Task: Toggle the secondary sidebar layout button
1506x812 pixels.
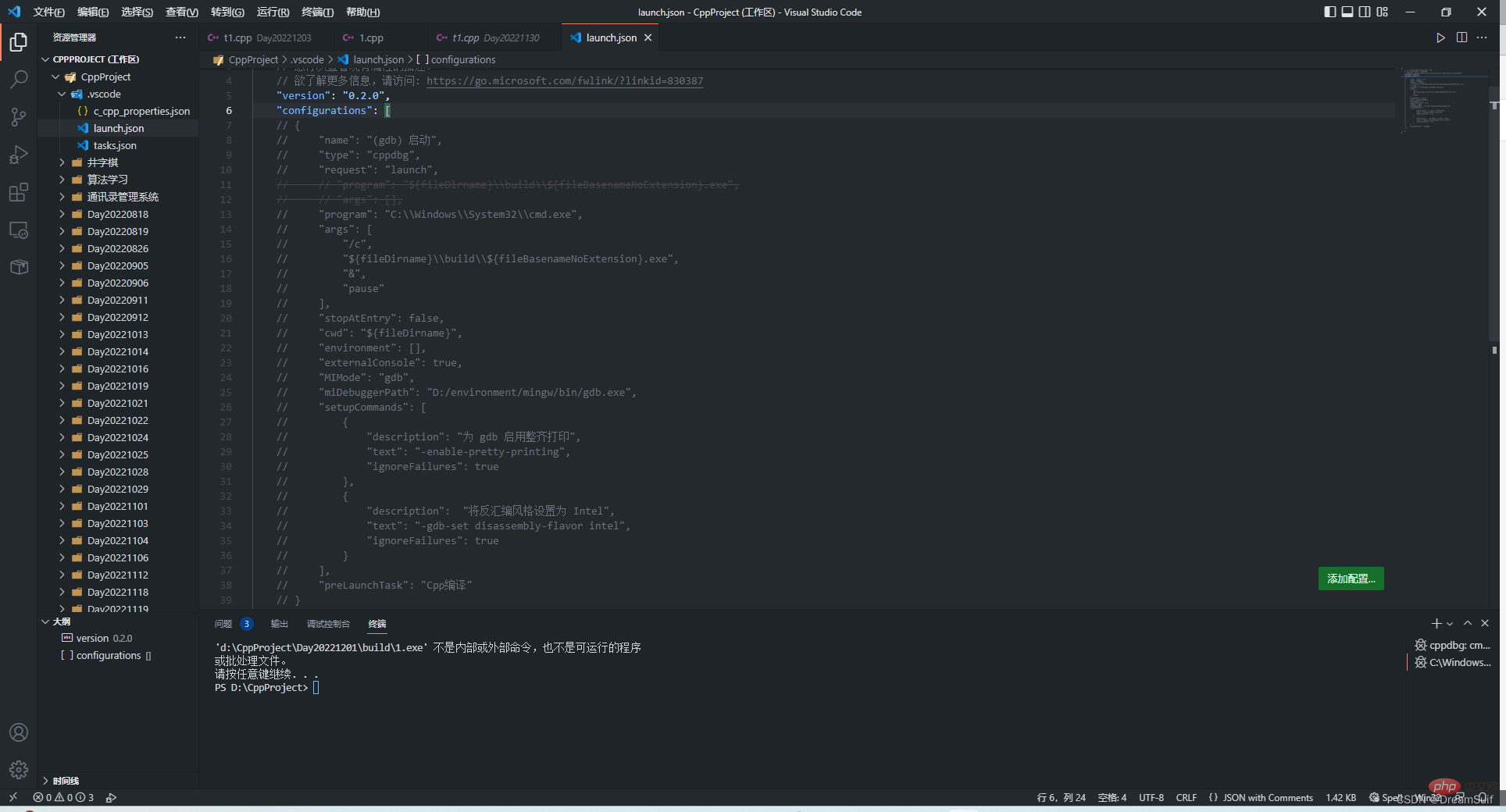Action: point(1365,12)
